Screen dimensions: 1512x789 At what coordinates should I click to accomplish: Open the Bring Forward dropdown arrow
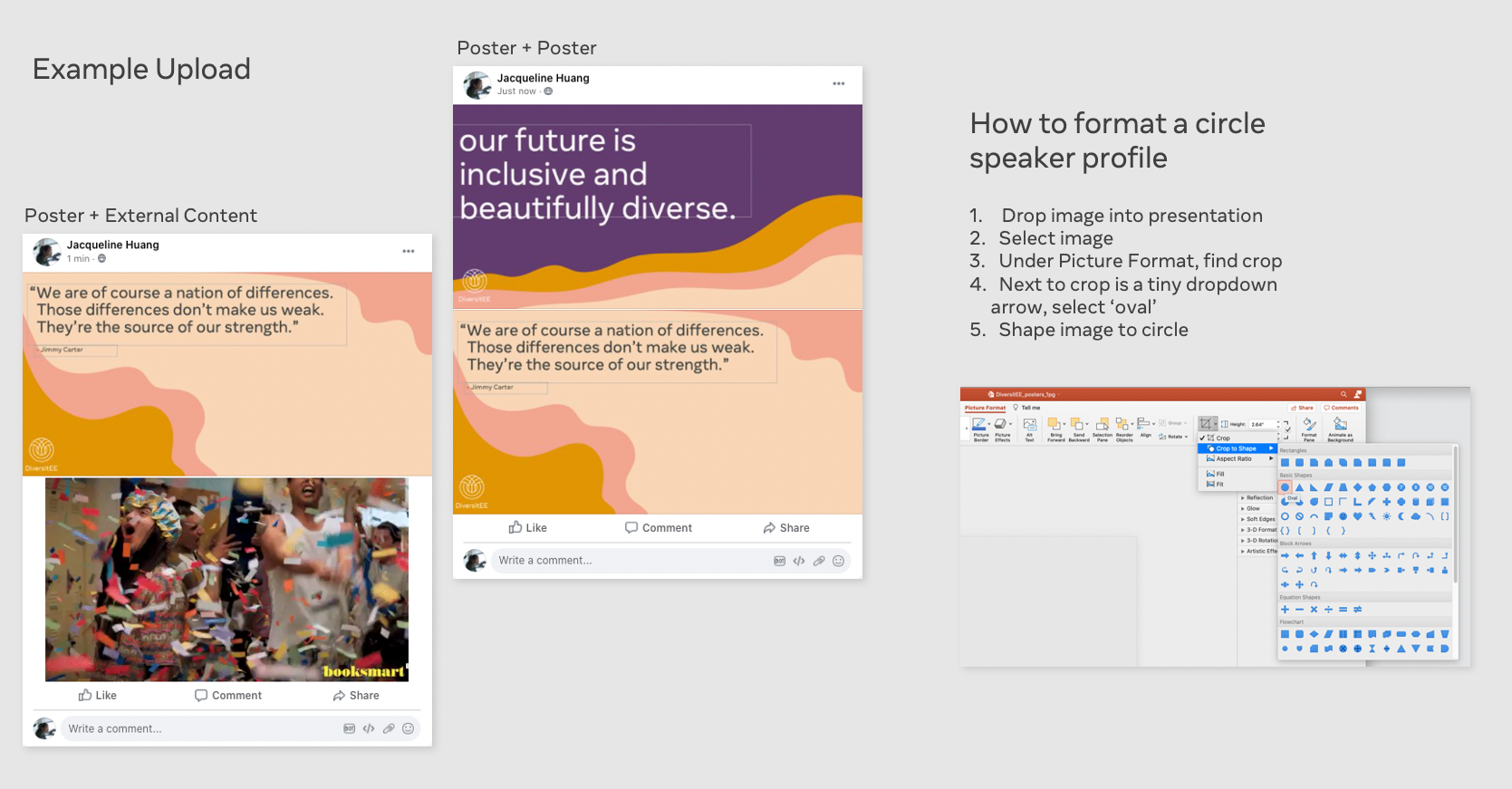coord(1064,424)
